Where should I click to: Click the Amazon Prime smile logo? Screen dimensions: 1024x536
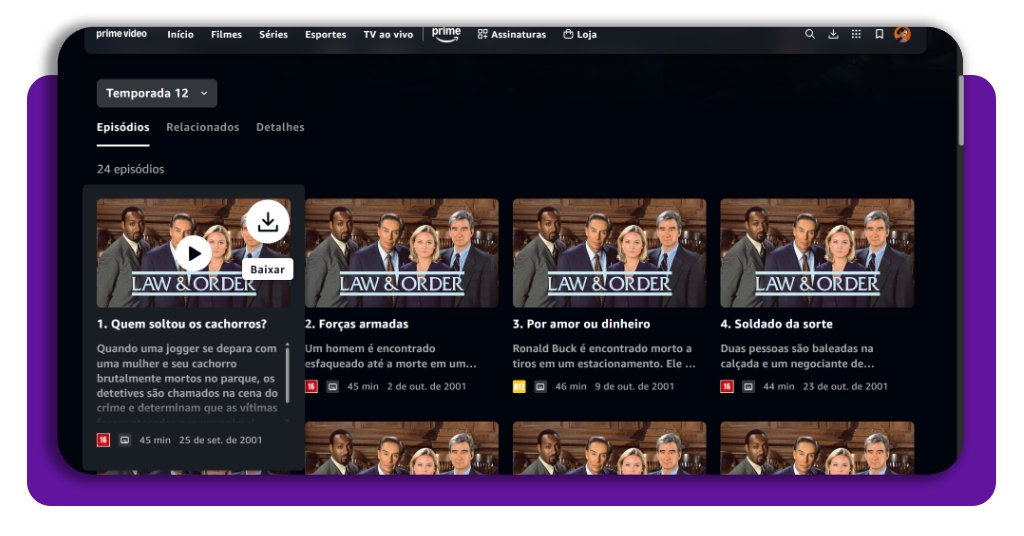(x=446, y=34)
